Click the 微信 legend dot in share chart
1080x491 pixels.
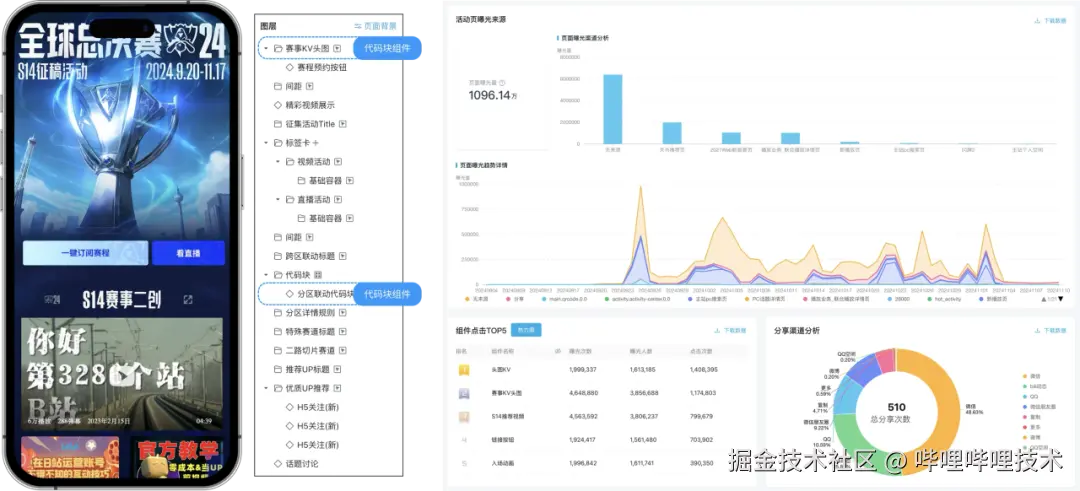click(x=1025, y=376)
